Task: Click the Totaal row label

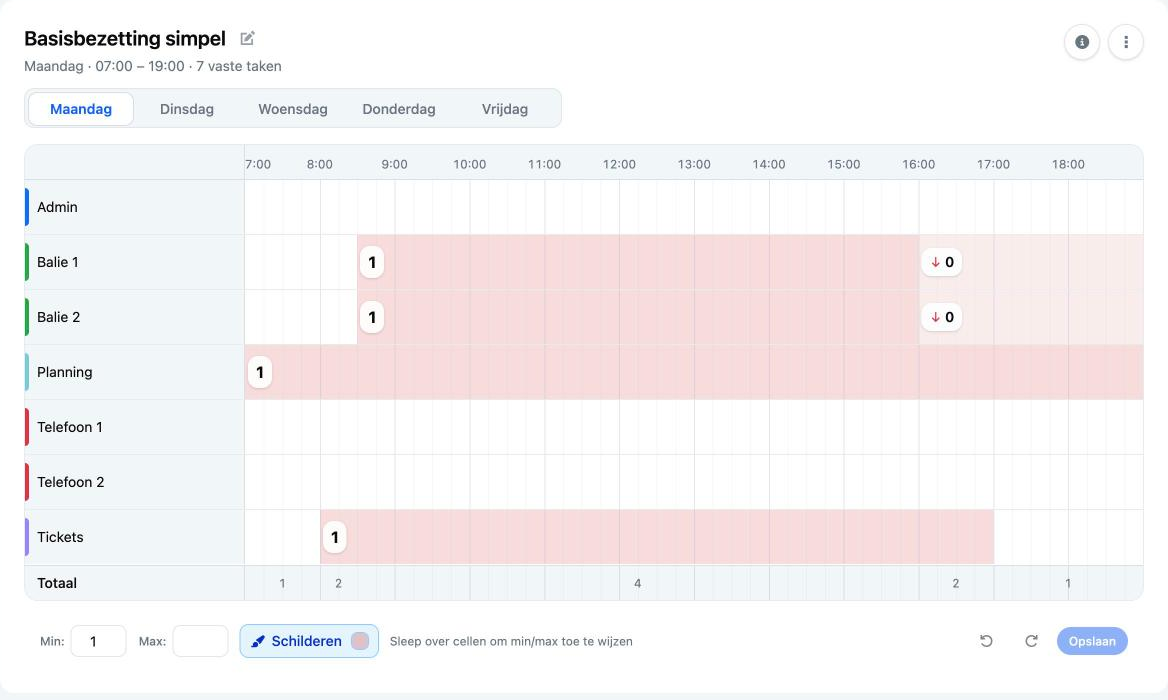Action: [57, 583]
